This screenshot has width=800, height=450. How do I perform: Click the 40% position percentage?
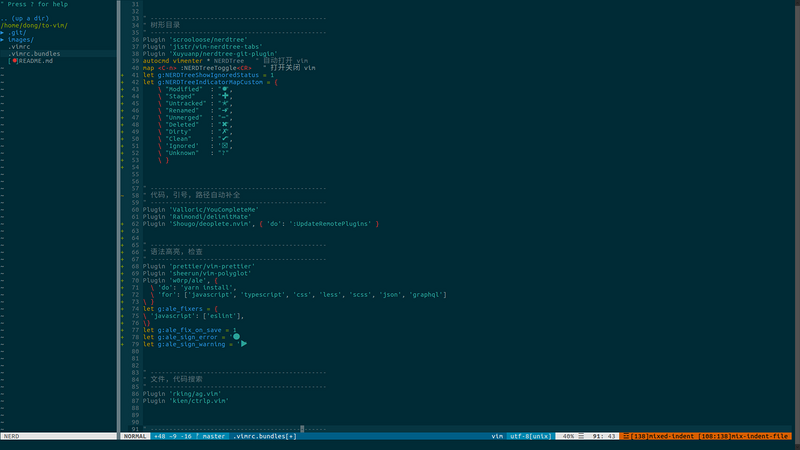click(568, 436)
